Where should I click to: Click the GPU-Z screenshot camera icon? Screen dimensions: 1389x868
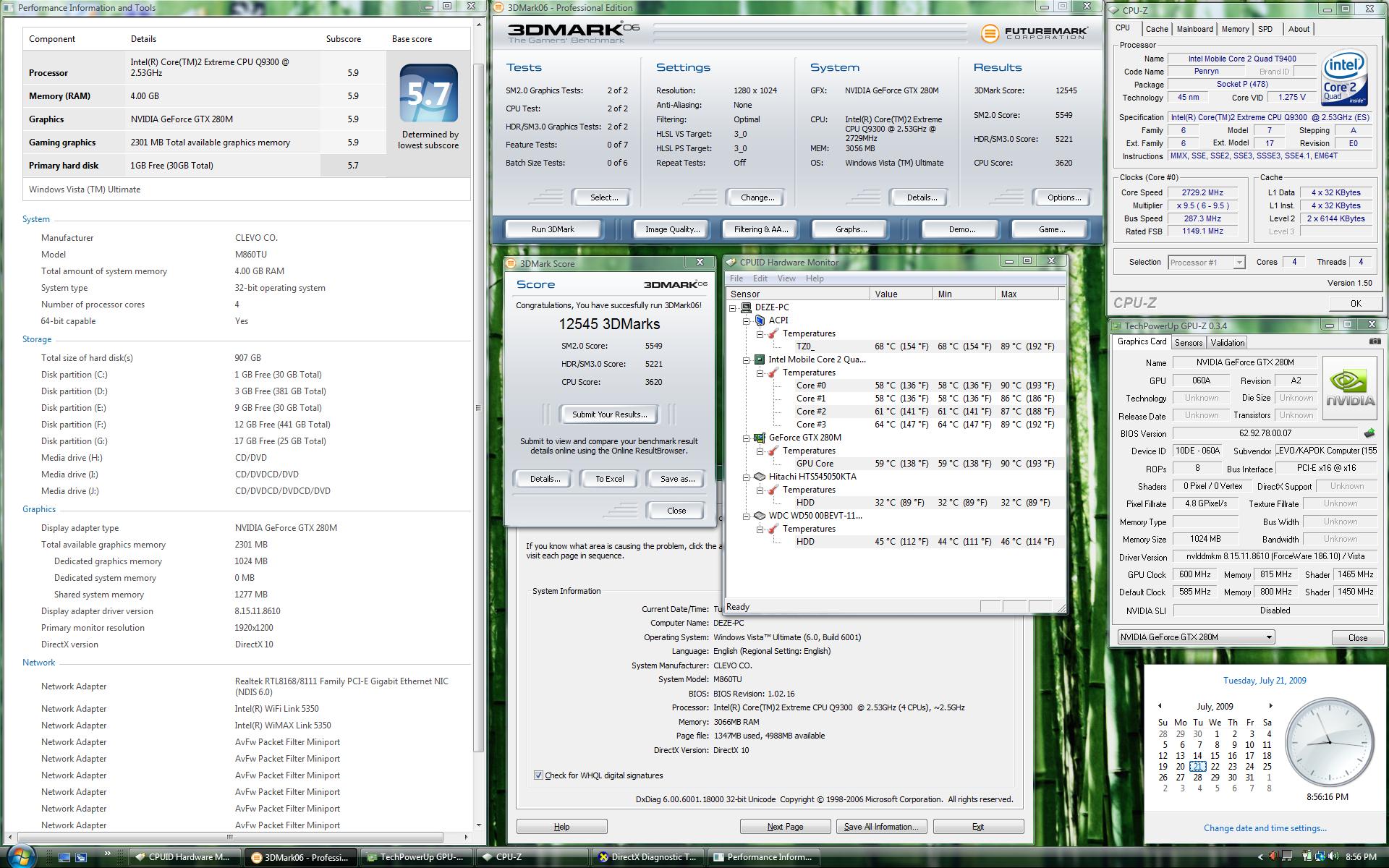1374,341
